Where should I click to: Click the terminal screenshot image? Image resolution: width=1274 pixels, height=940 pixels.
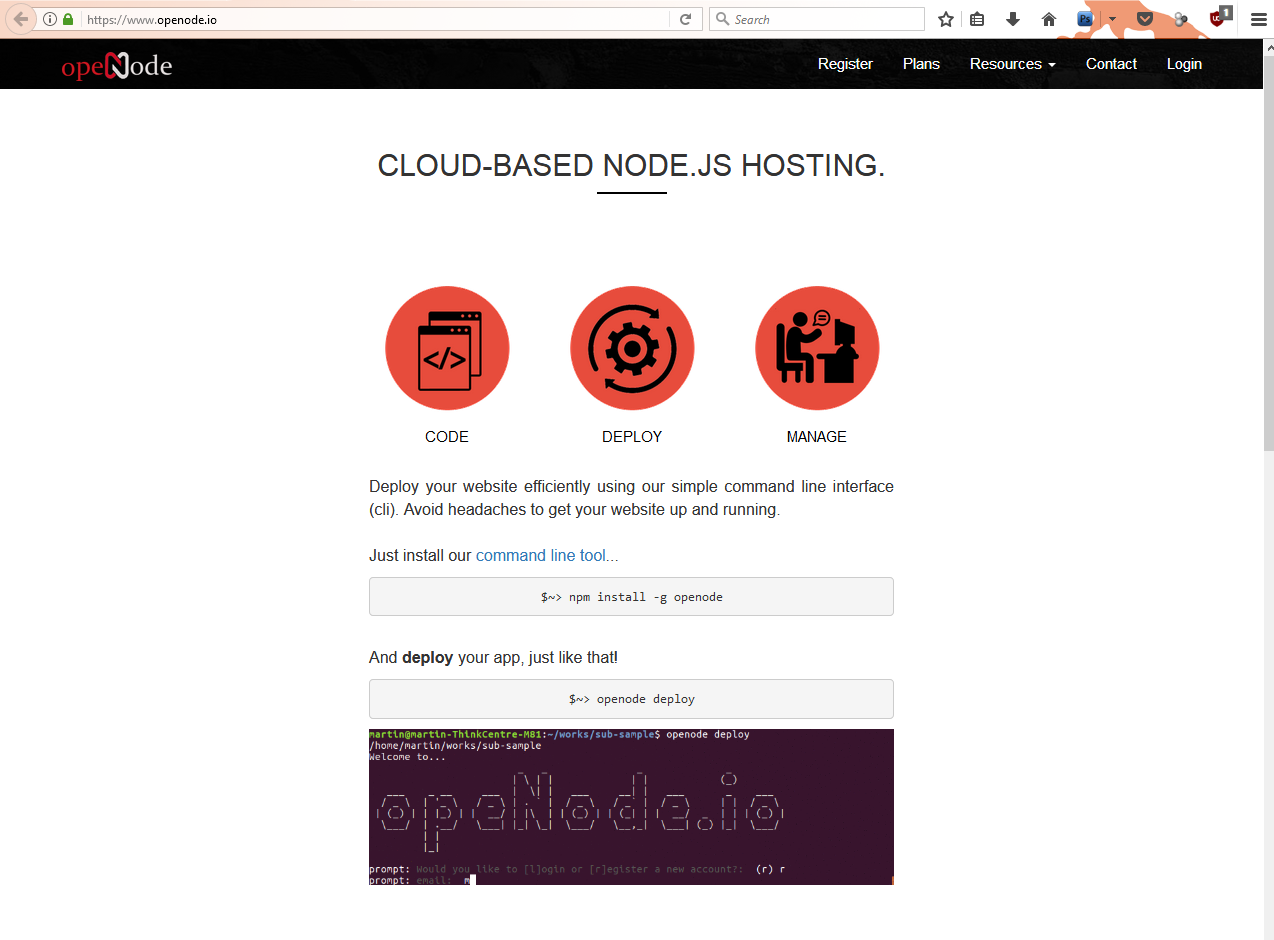(x=631, y=807)
